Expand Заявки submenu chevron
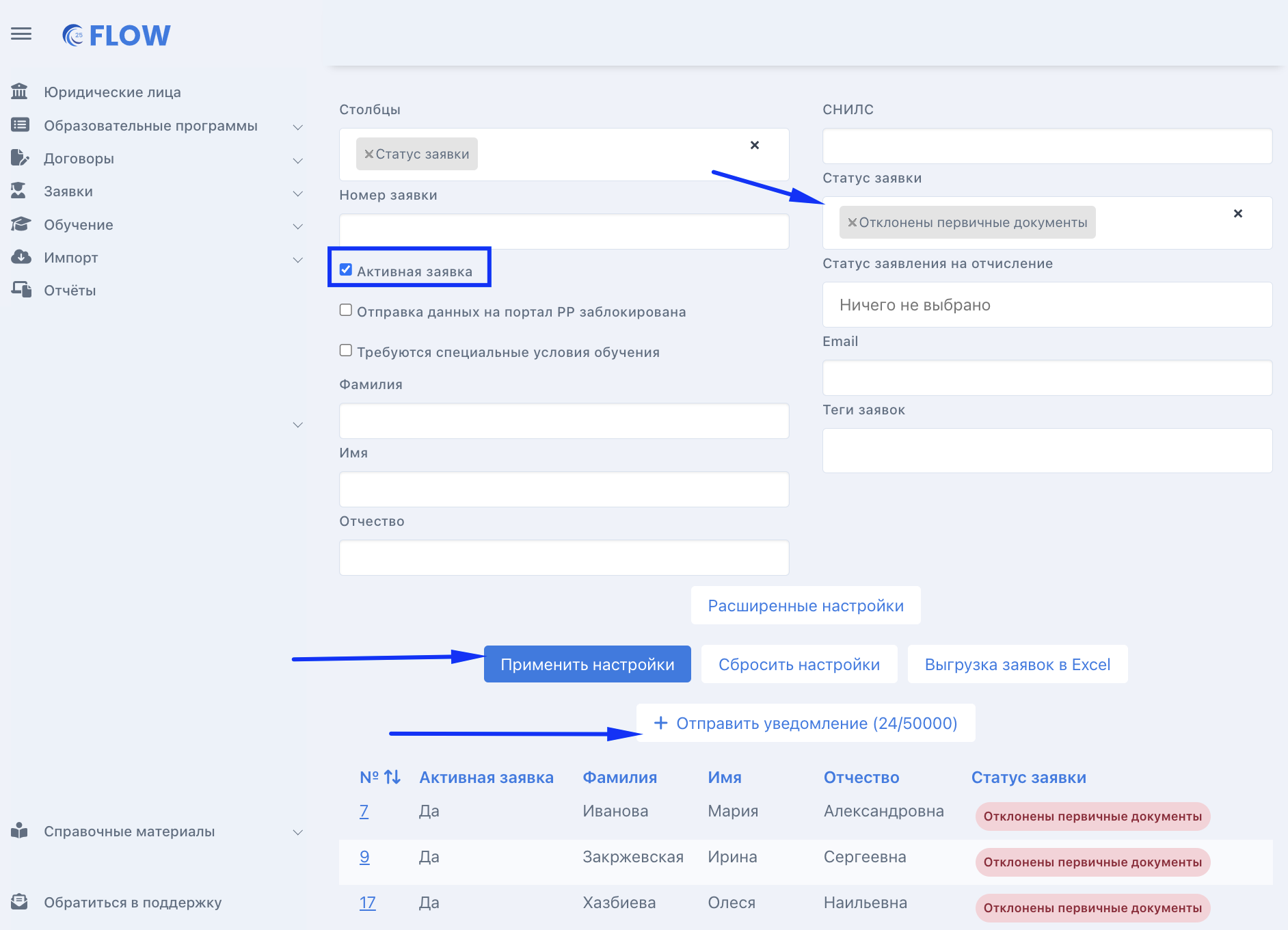 [298, 194]
